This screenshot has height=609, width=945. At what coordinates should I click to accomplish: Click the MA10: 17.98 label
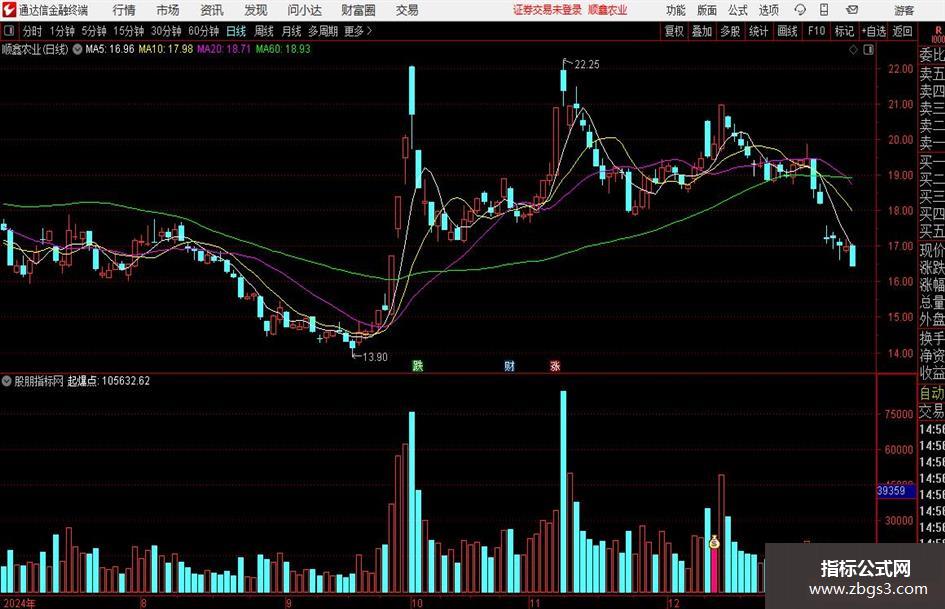pyautogui.click(x=166, y=49)
